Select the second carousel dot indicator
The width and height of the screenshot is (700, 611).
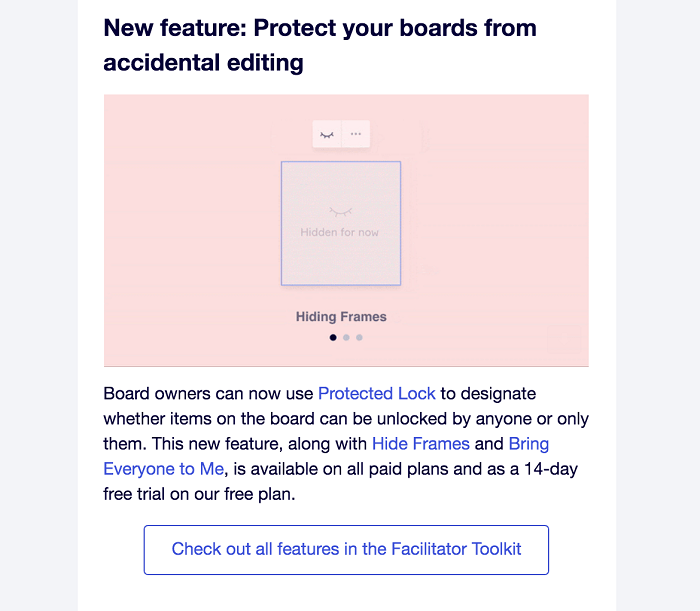click(x=346, y=337)
